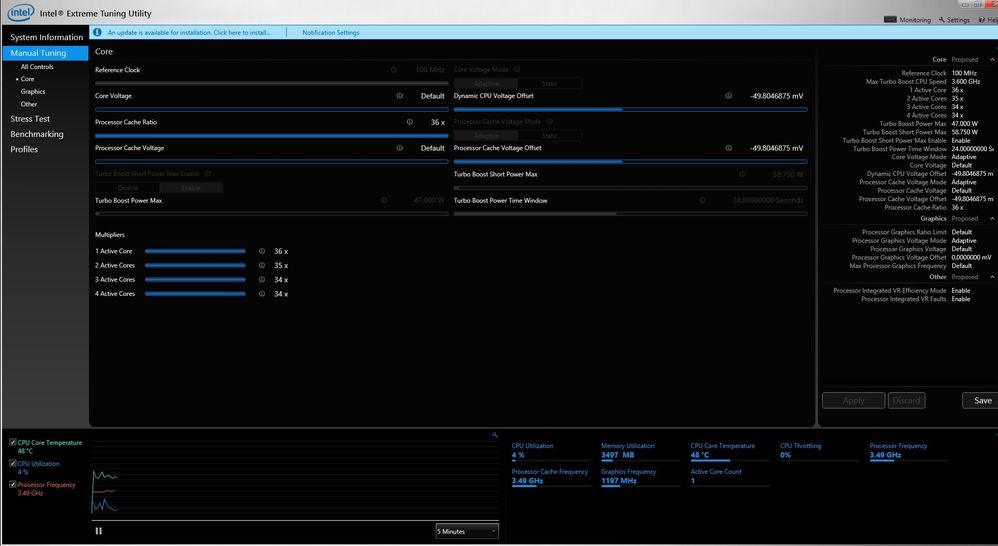Click the CPU Throttling monitor tile
The height and width of the screenshot is (546, 998).
819,451
